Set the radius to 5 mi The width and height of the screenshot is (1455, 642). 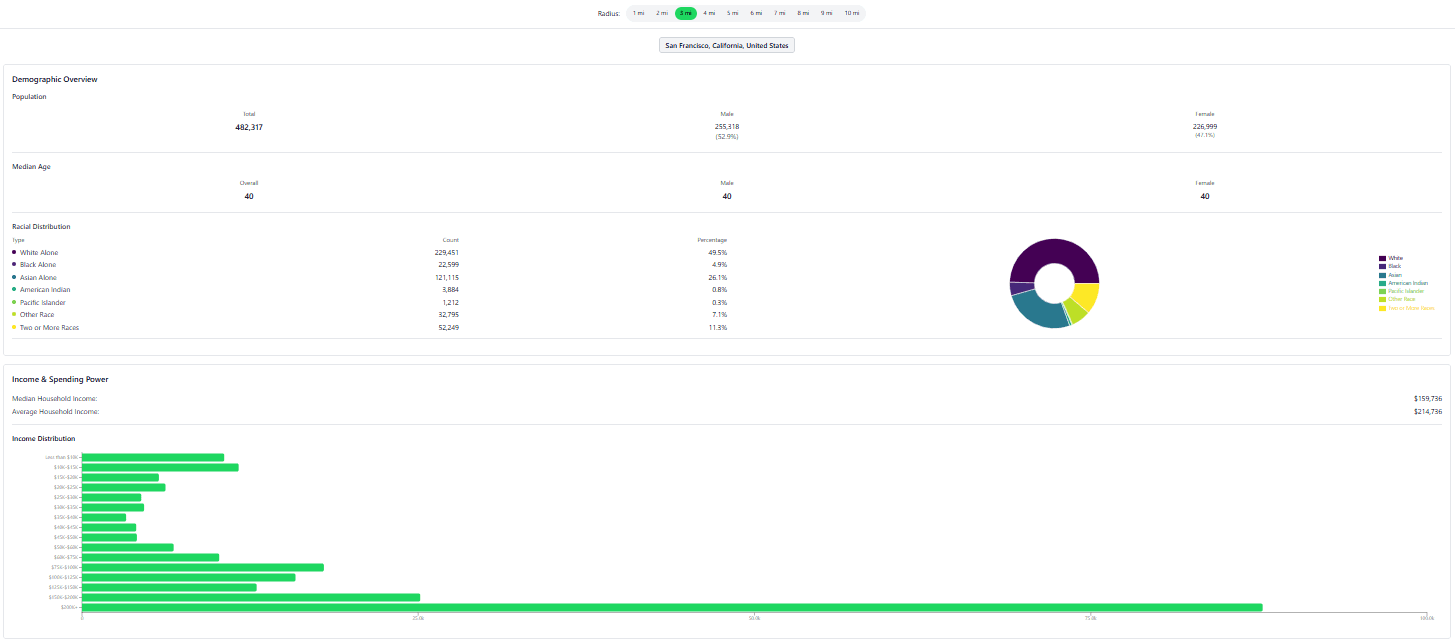[733, 13]
